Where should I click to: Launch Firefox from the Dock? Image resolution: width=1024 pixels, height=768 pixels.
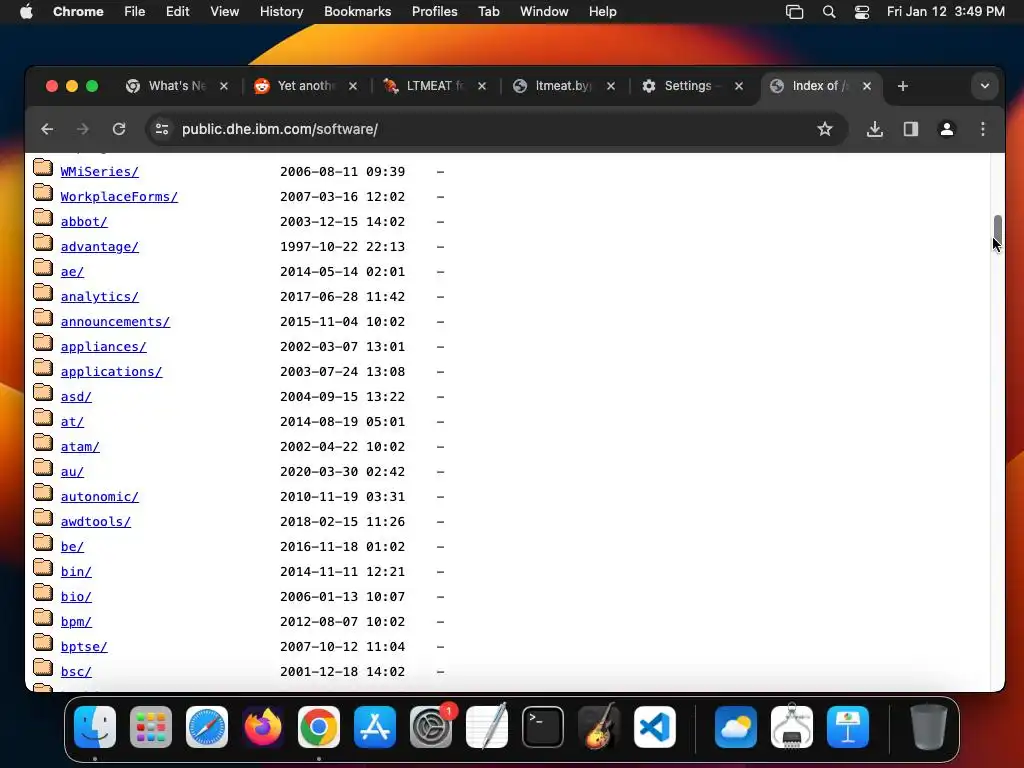click(x=263, y=727)
